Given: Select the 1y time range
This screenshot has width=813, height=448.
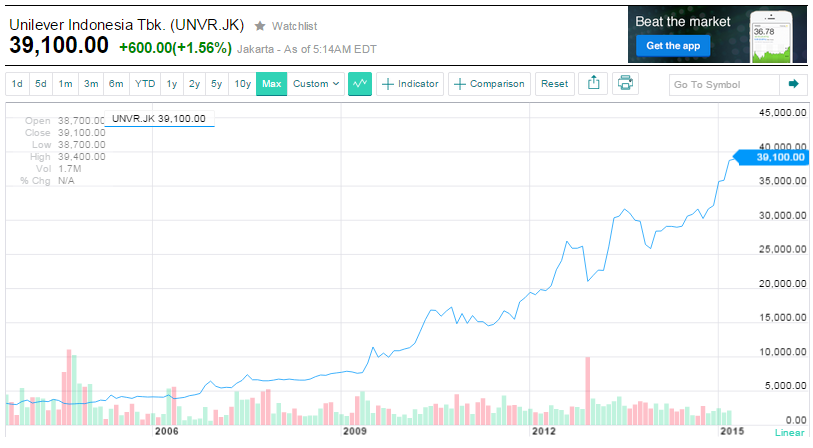Looking at the screenshot, I should point(172,83).
